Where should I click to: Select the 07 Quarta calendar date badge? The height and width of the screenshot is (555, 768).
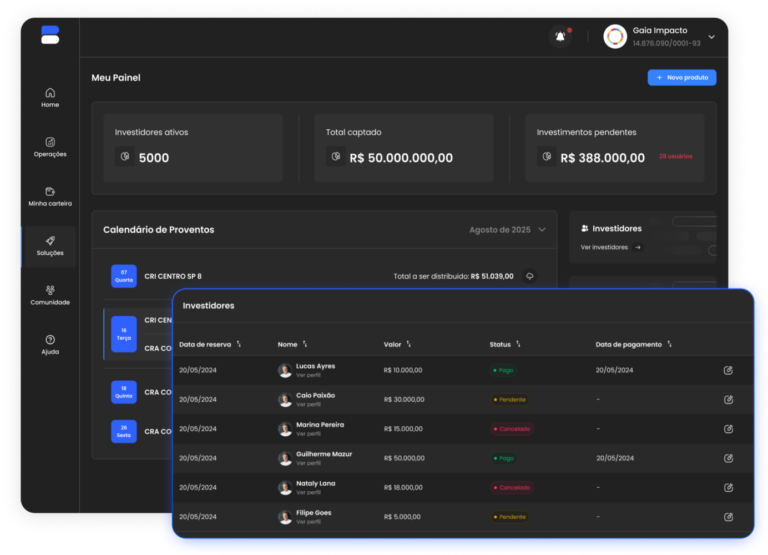(124, 276)
